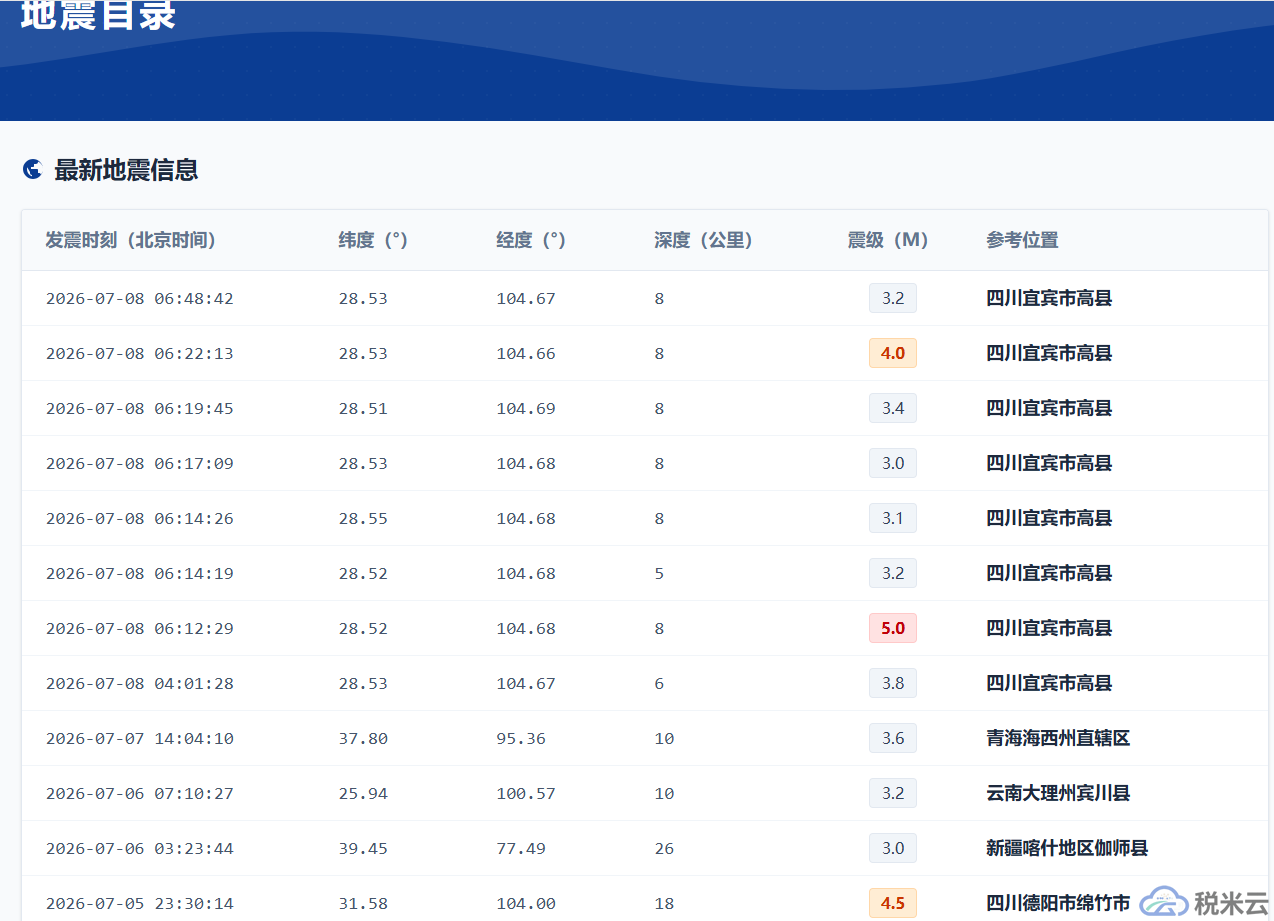Click the orange 4.5 magnitude badge
This screenshot has height=921, width=1274.
coord(893,903)
